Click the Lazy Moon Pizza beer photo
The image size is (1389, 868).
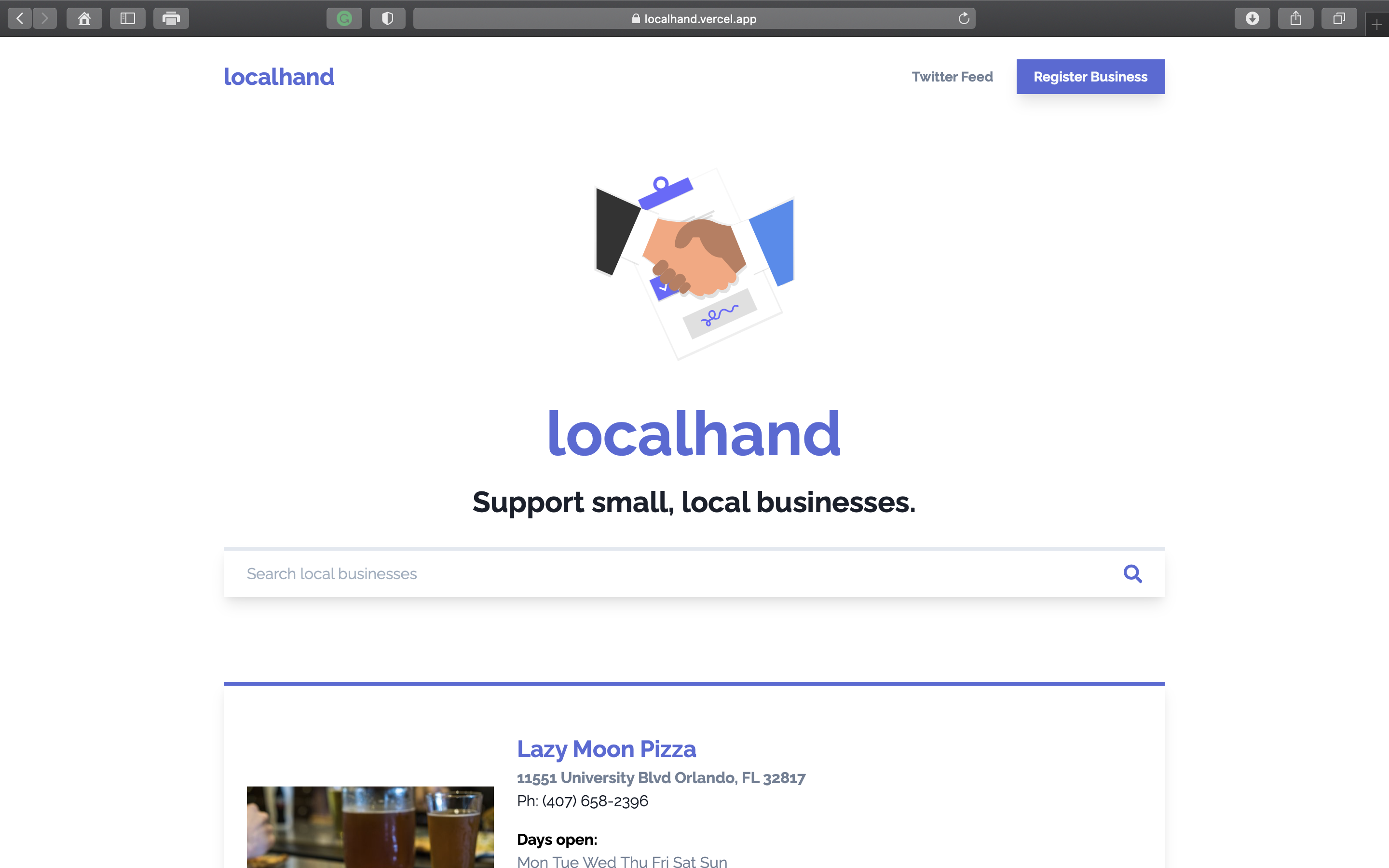[369, 827]
